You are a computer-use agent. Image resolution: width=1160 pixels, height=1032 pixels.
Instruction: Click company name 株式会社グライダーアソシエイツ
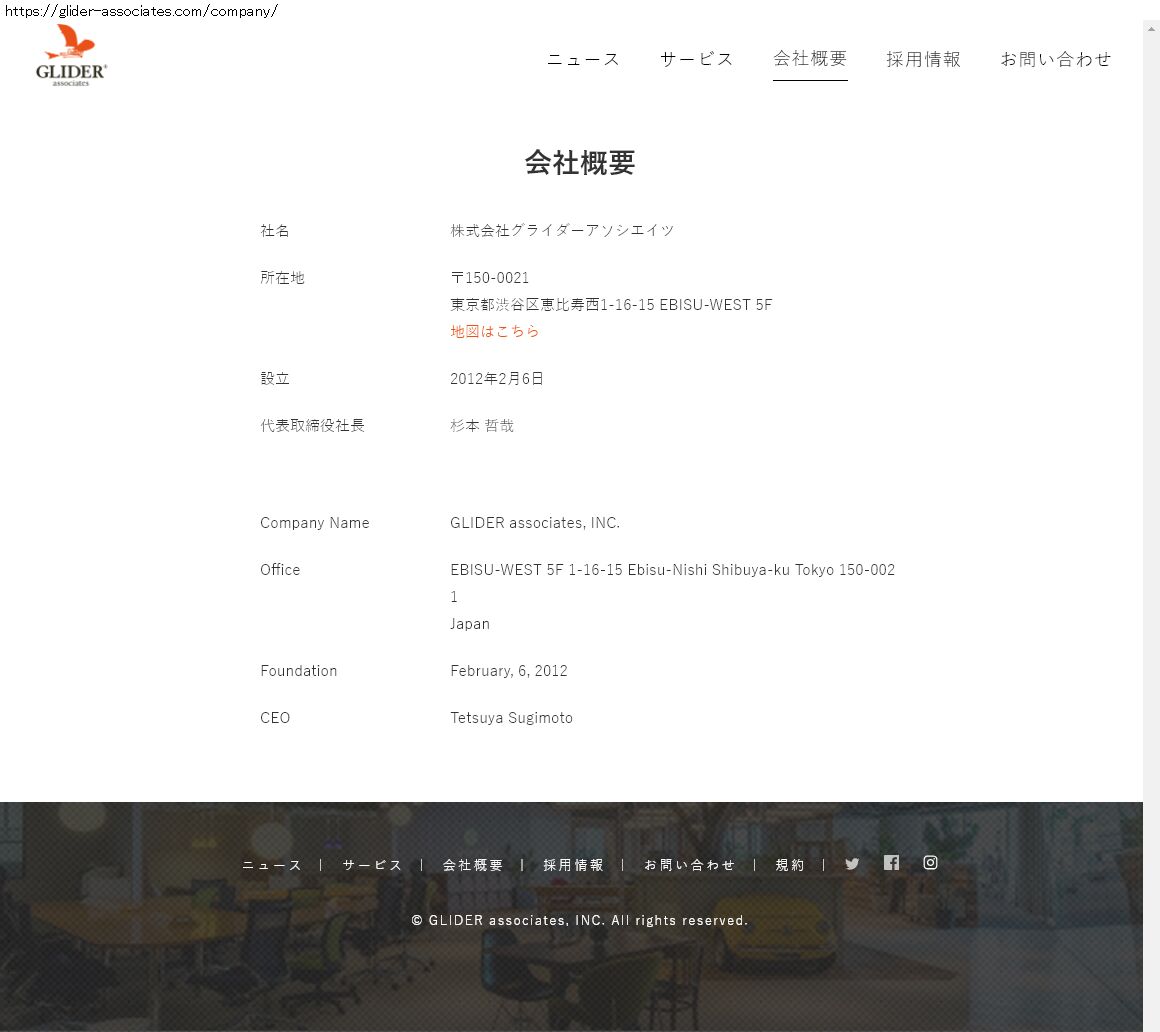pos(562,231)
